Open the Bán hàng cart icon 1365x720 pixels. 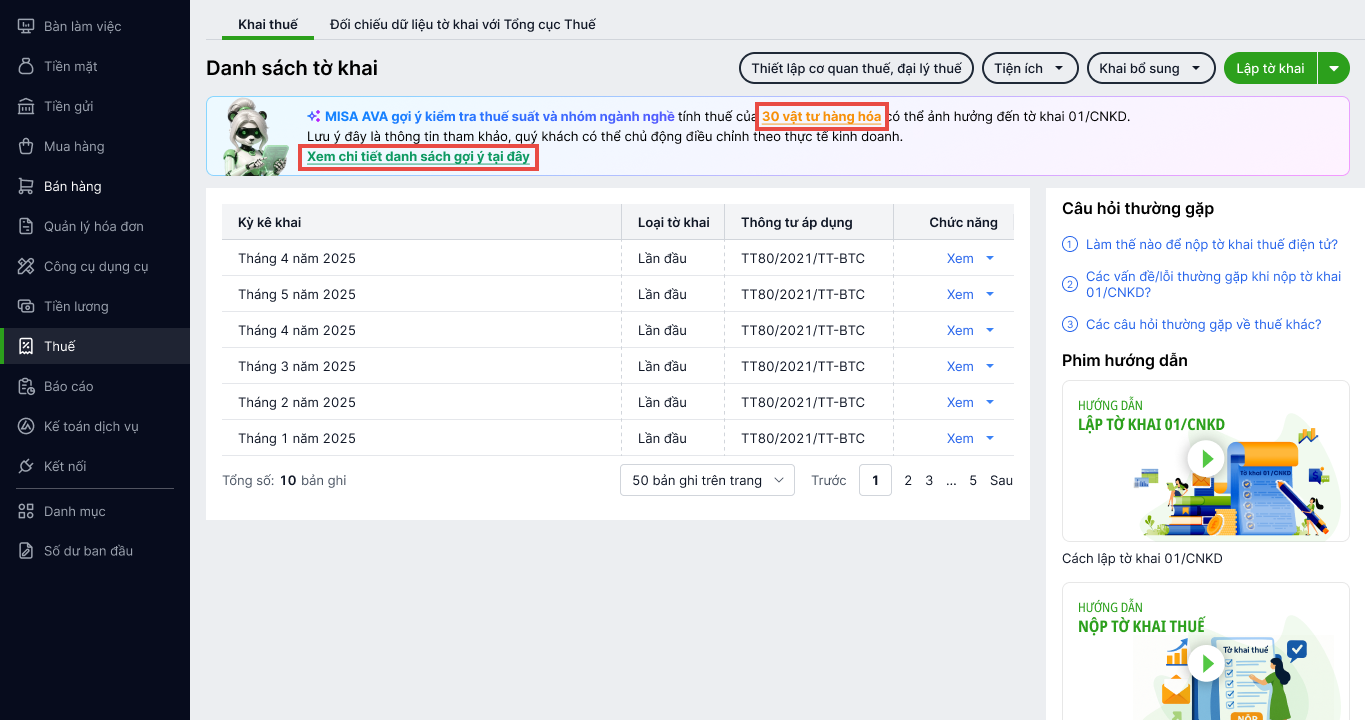tap(26, 186)
